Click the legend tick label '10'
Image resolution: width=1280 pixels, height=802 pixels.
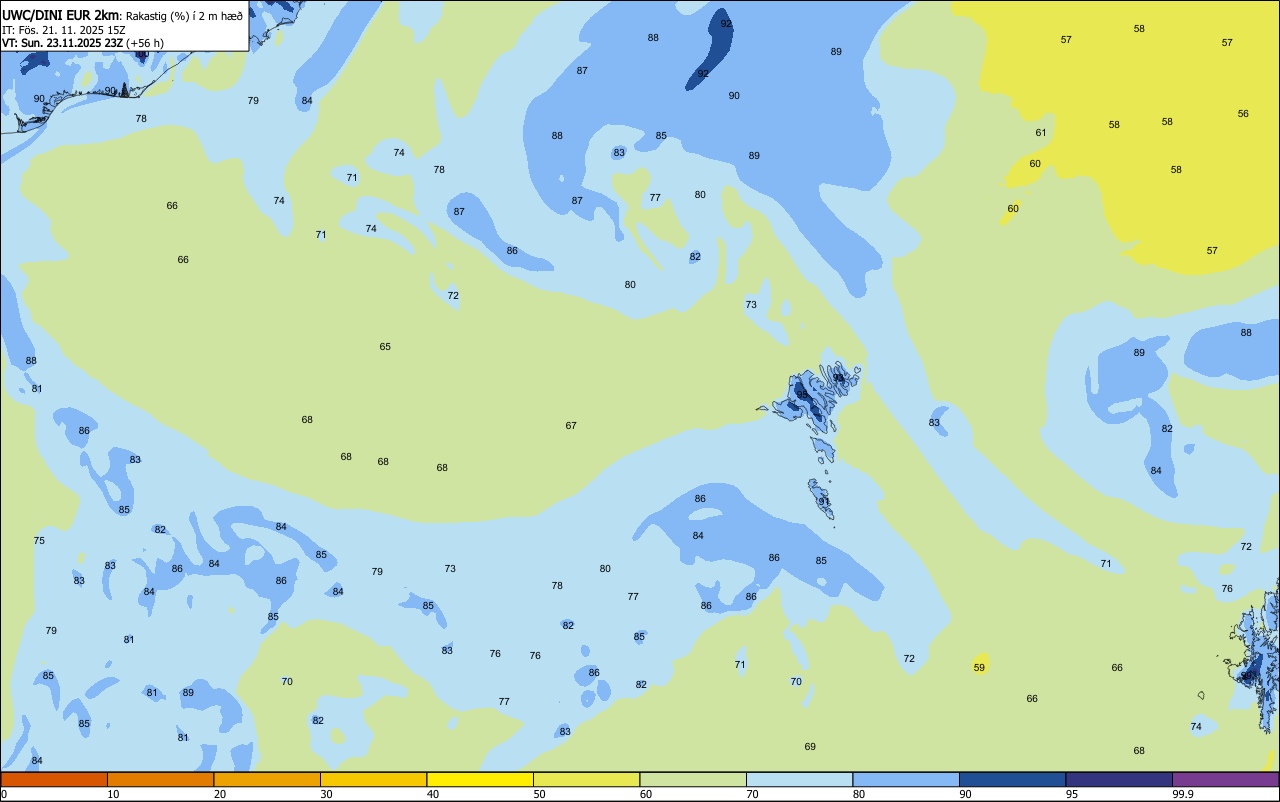[113, 794]
